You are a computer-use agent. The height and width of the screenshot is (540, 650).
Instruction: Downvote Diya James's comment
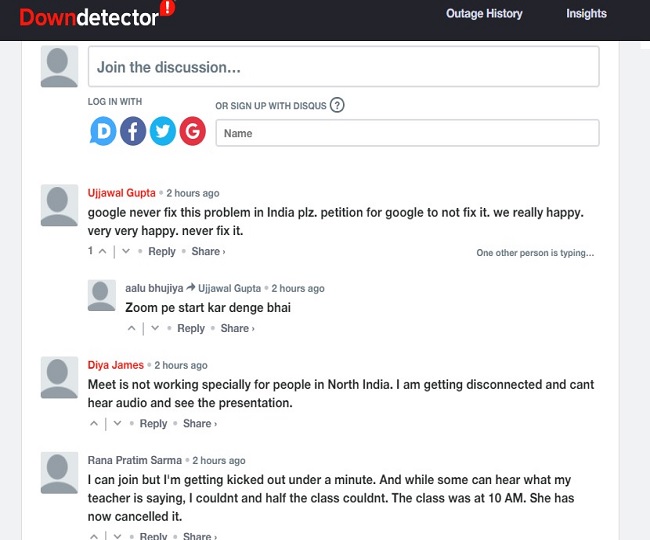[118, 424]
